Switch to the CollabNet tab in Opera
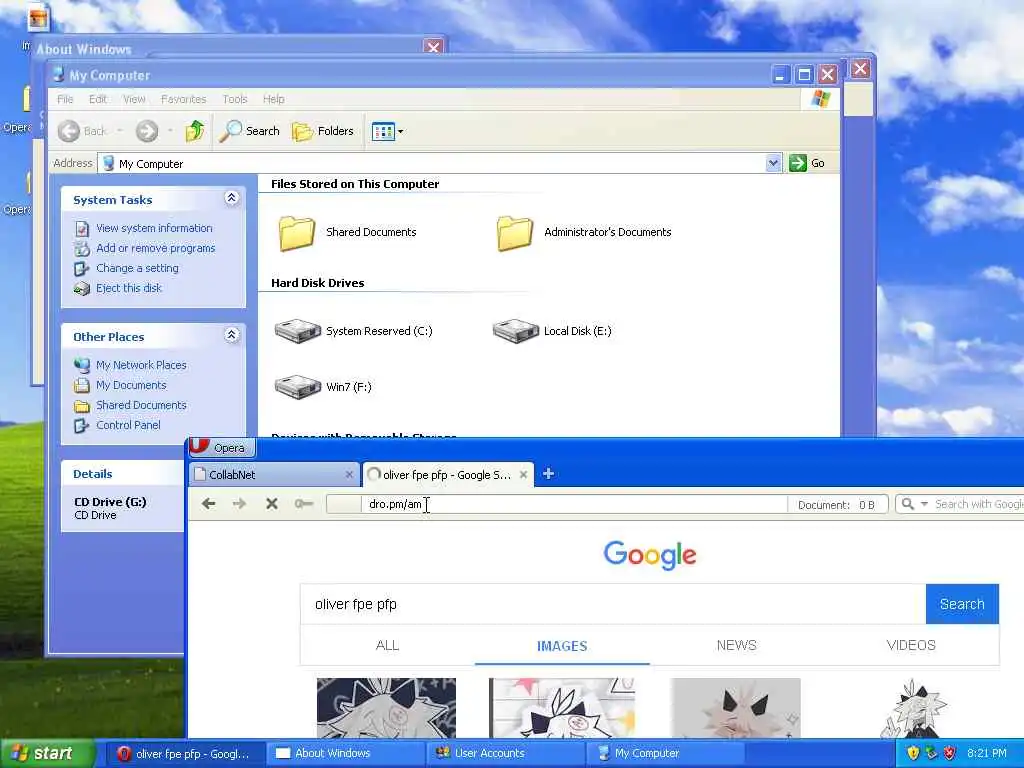Viewport: 1024px width, 768px height. (274, 475)
